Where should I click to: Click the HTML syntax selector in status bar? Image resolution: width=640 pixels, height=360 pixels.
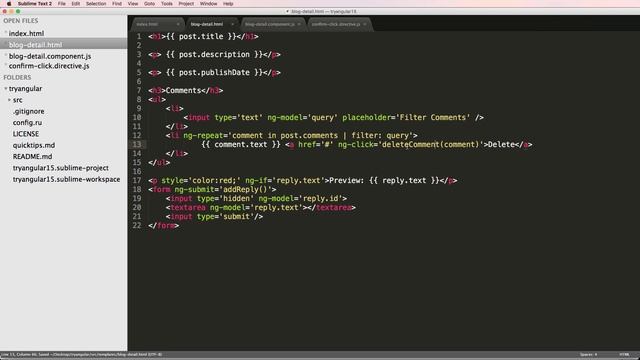[624, 354]
